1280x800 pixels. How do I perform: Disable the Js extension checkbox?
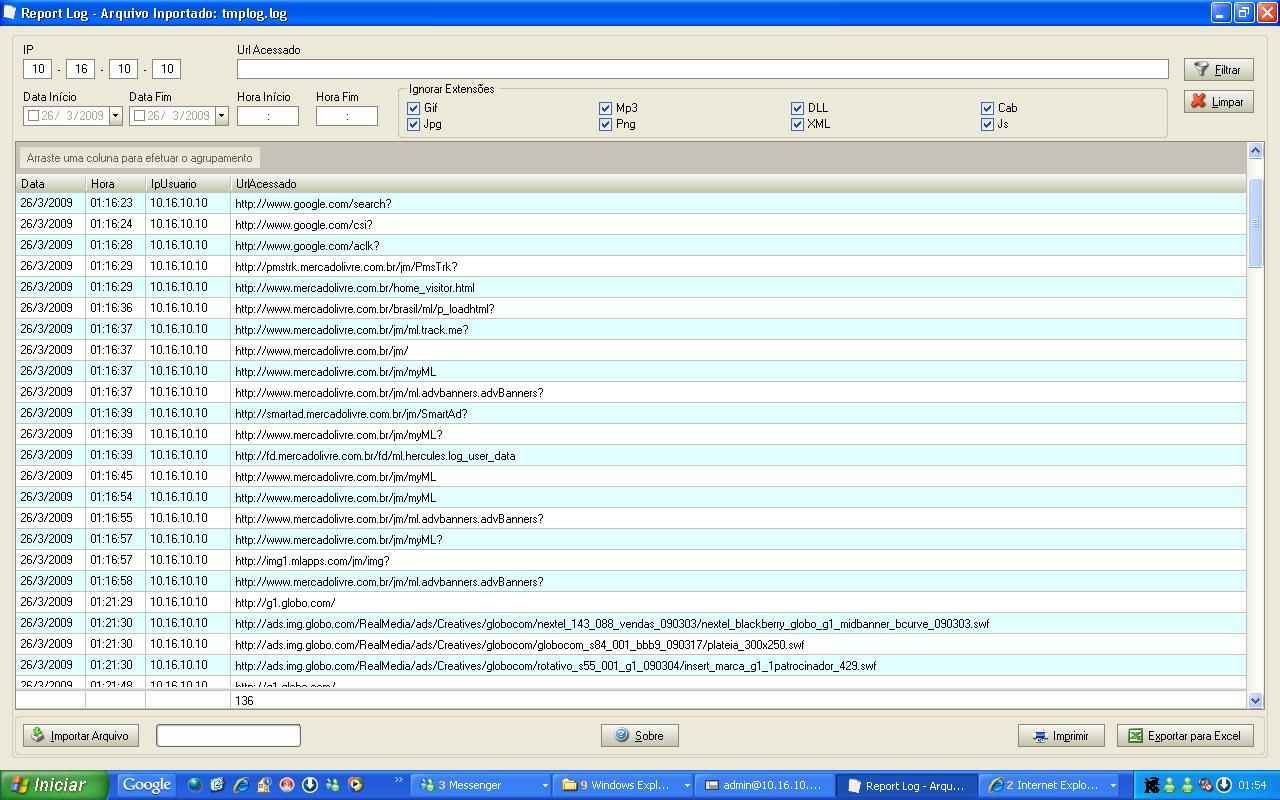point(987,124)
